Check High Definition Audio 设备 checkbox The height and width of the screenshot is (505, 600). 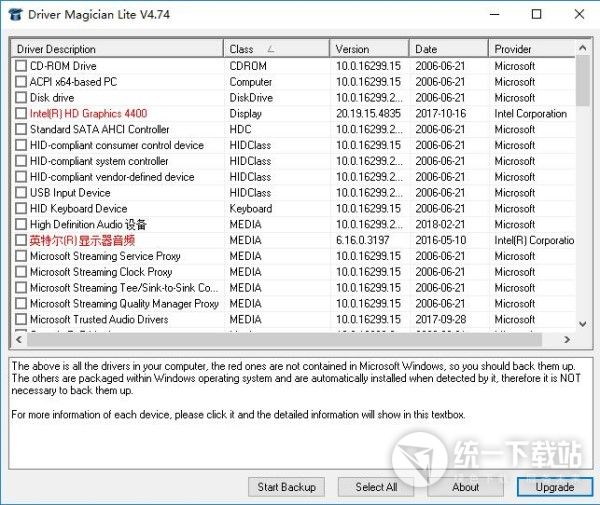pyautogui.click(x=21, y=224)
